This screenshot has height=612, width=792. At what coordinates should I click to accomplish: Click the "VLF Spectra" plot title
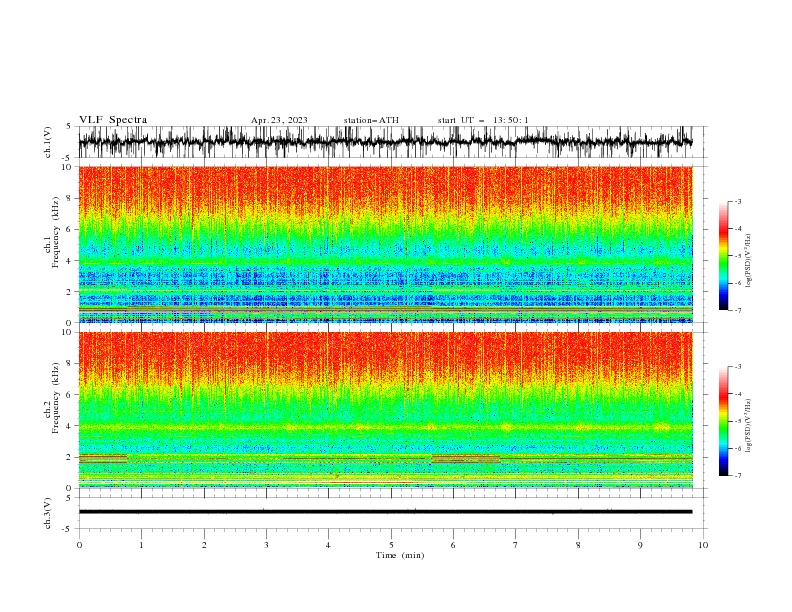coord(113,120)
